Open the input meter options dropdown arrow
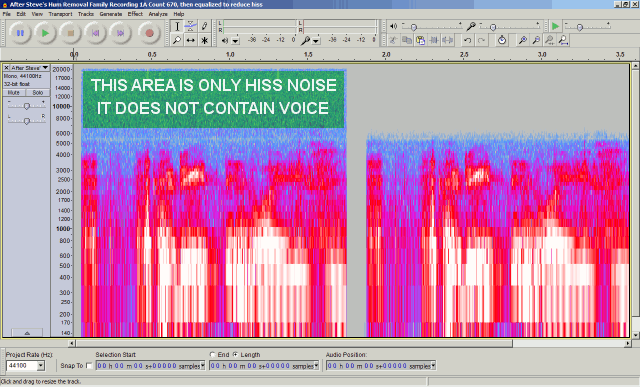 point(316,41)
